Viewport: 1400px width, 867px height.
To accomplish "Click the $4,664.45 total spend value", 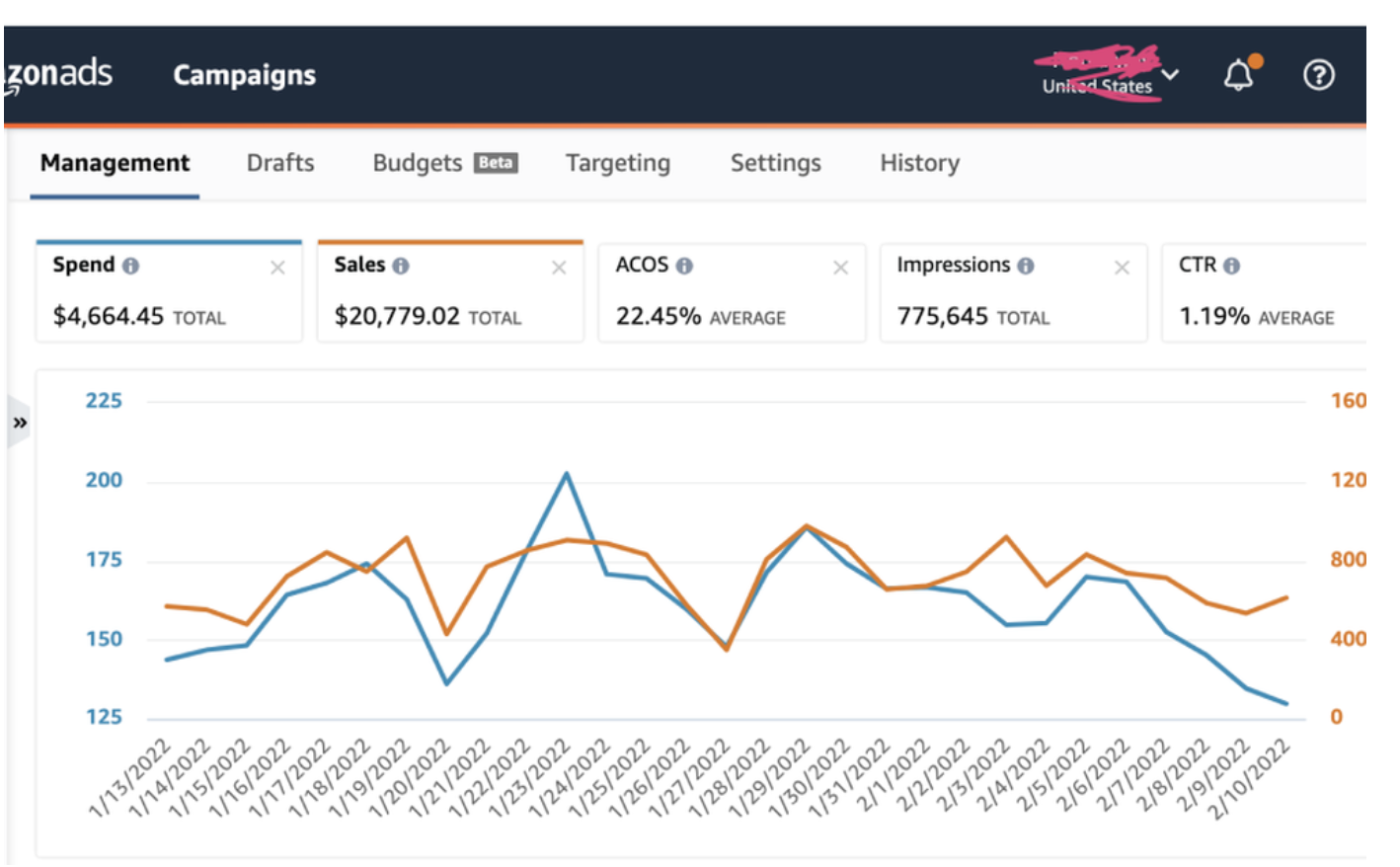I will pos(109,316).
